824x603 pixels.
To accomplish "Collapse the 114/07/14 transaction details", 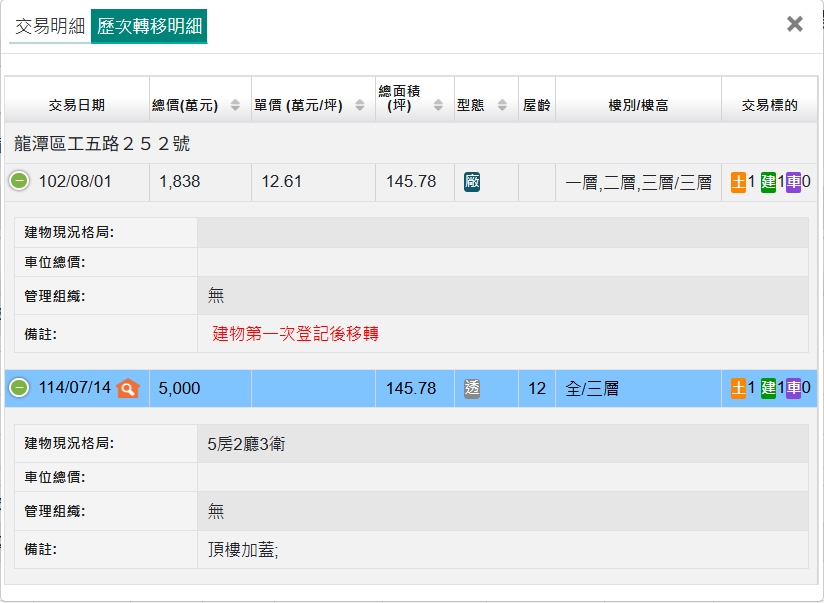I will coord(19,388).
